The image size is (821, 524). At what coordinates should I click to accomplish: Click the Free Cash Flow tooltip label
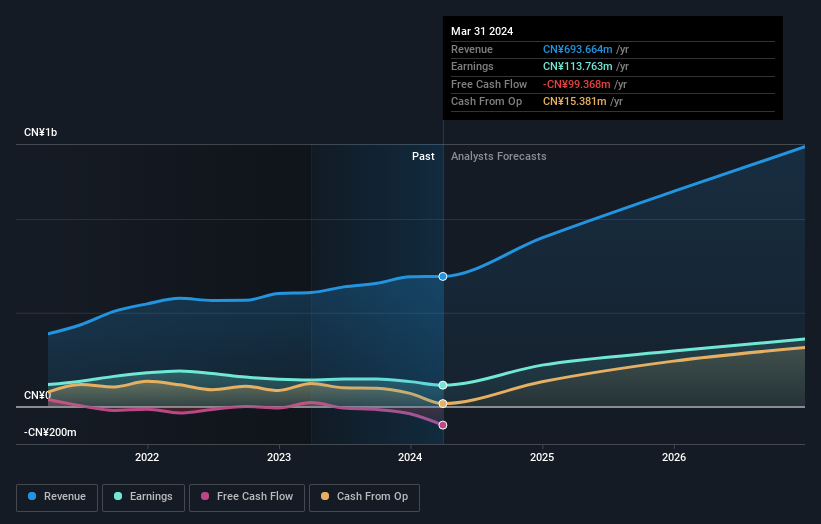pos(489,84)
